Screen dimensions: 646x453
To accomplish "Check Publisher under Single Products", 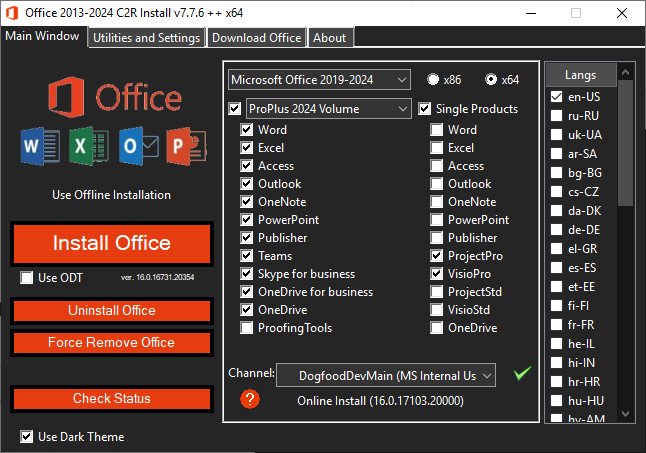I will coord(437,238).
